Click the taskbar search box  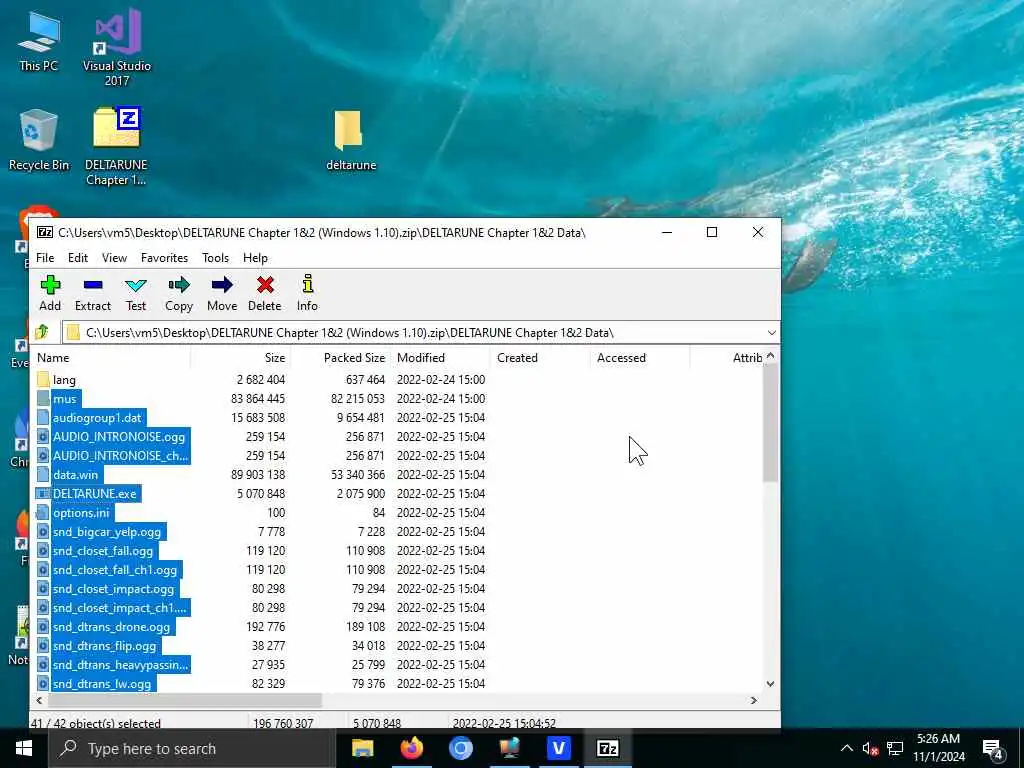point(191,748)
